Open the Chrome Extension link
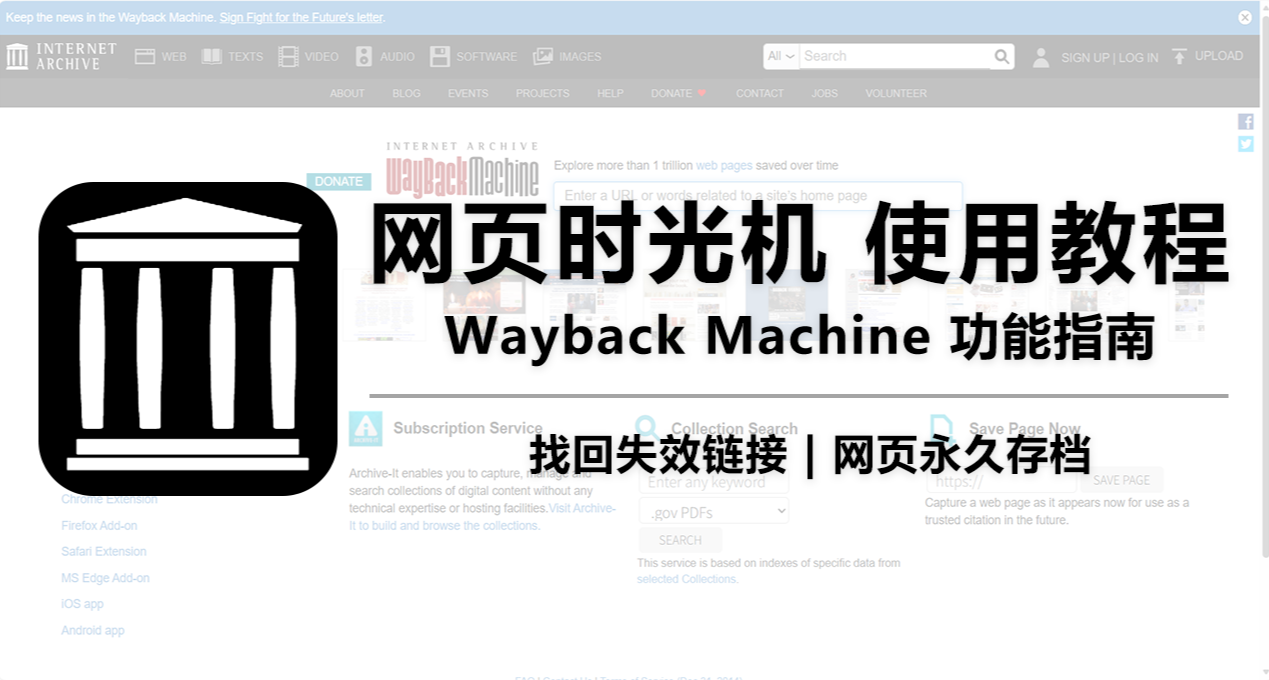This screenshot has width=1269, height=680. coord(109,499)
